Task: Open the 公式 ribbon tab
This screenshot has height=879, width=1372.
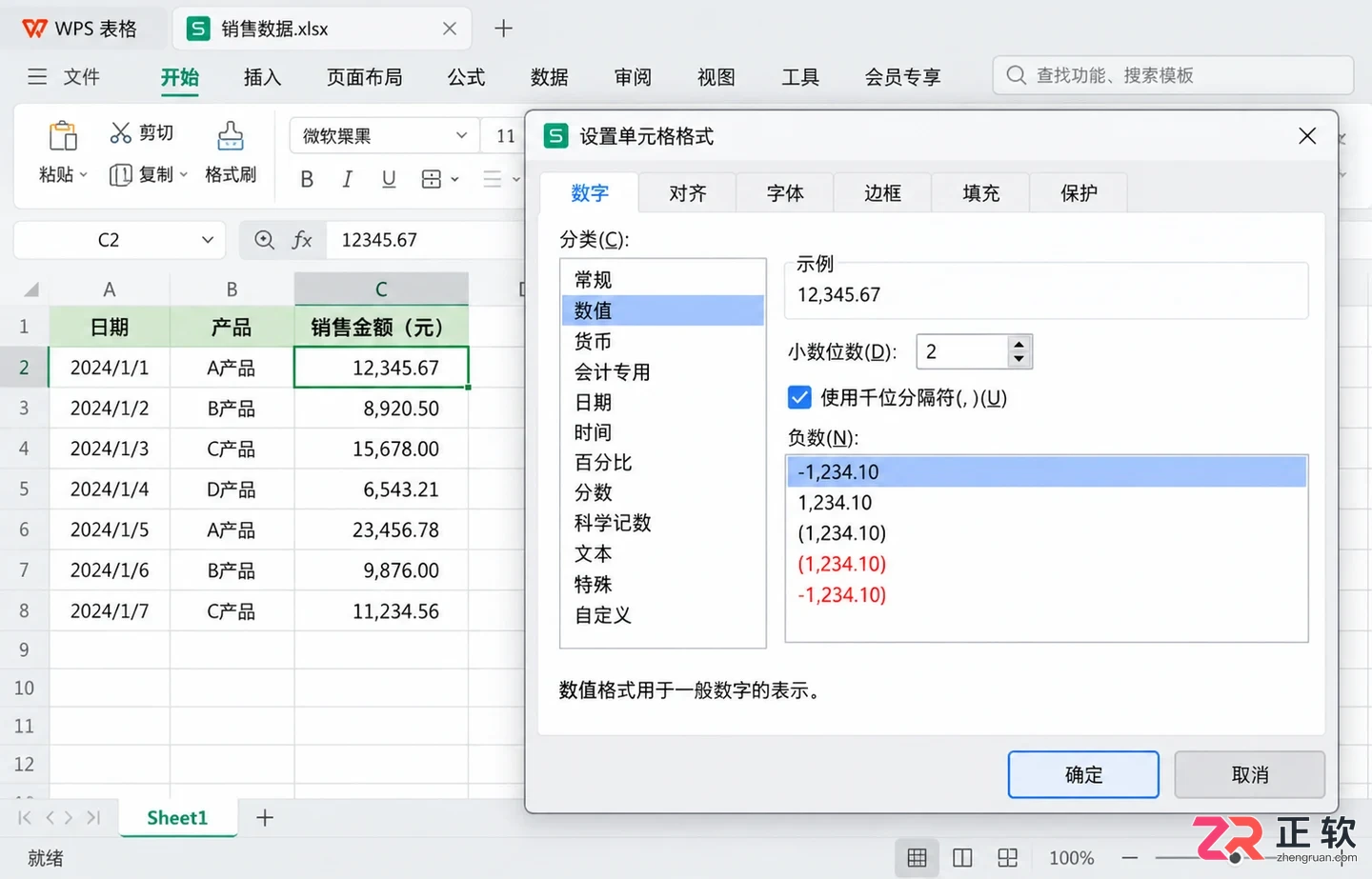Action: tap(466, 78)
